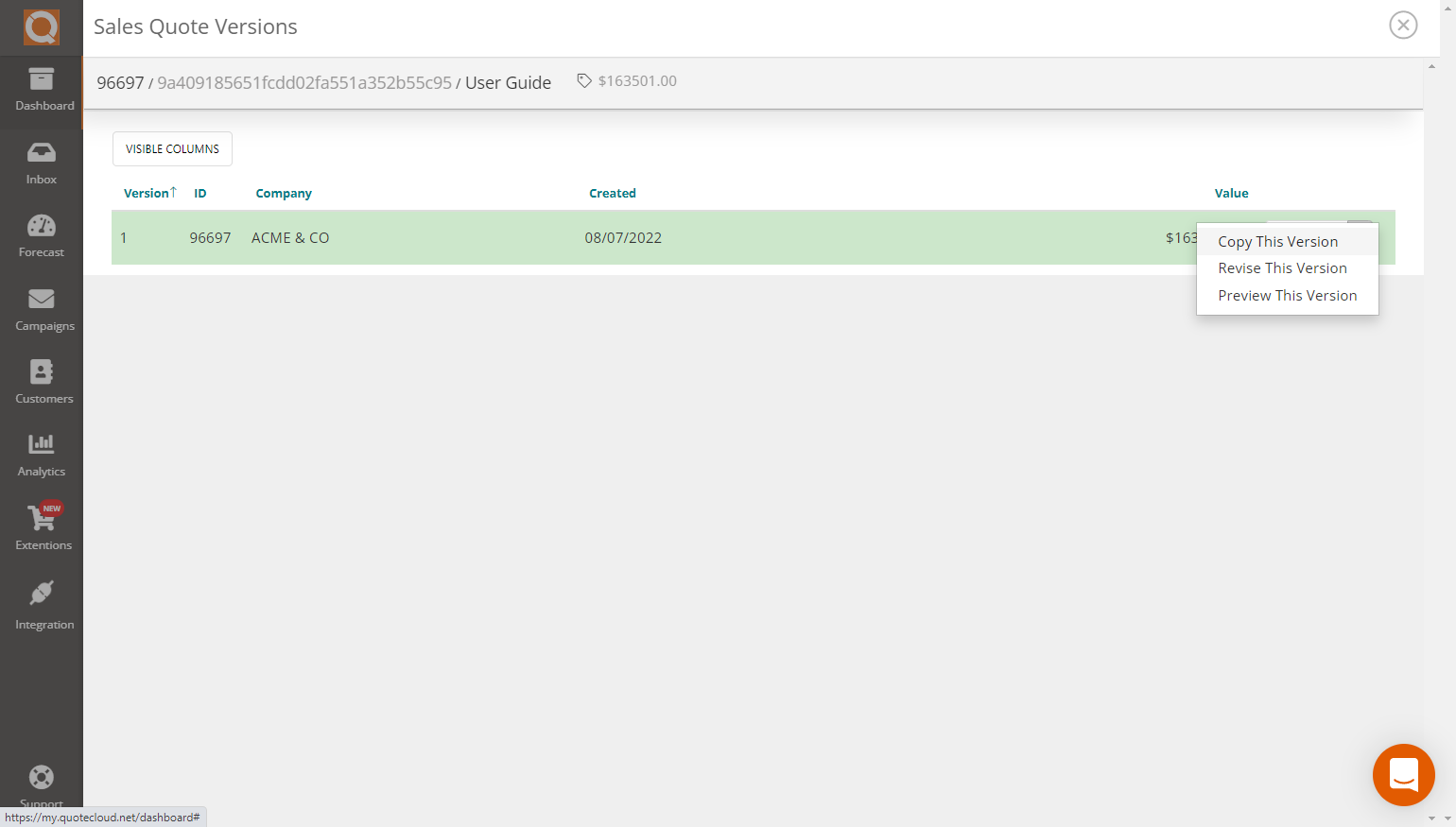The width and height of the screenshot is (1456, 827).
Task: Select Copy This Version from the menu
Action: point(1277,241)
